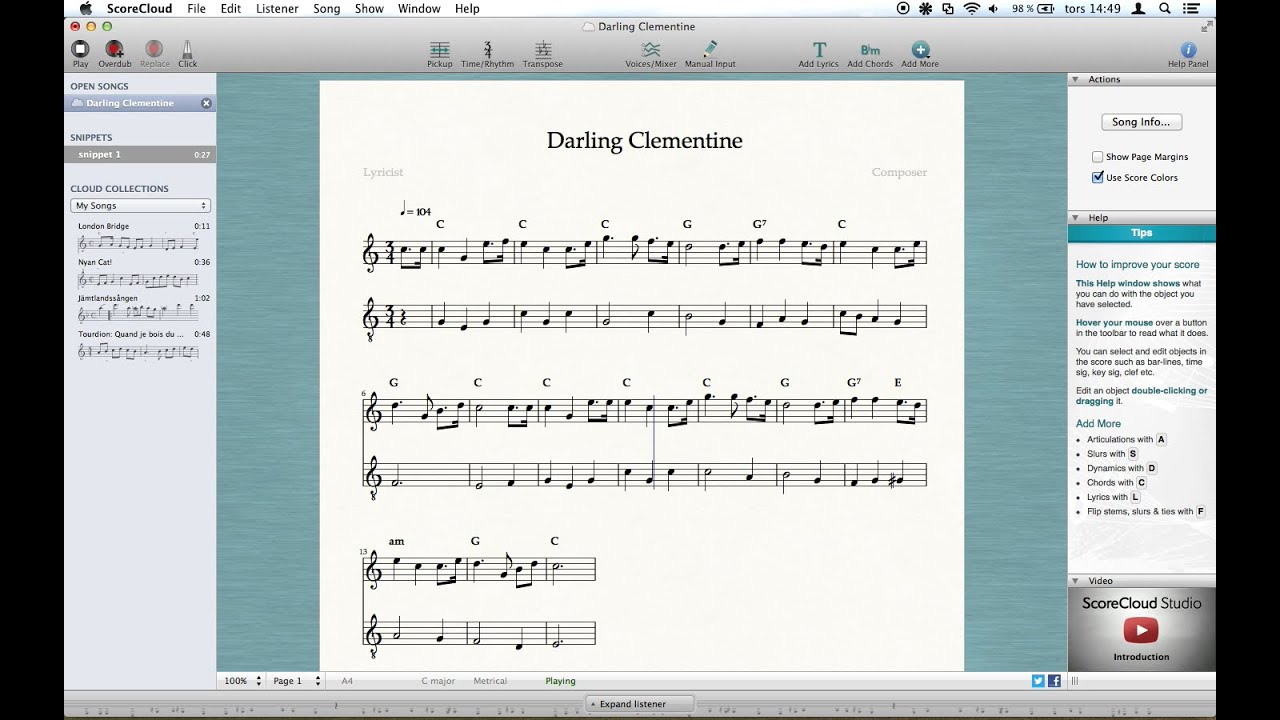
Task: Open the Apple menu
Action: (86, 9)
